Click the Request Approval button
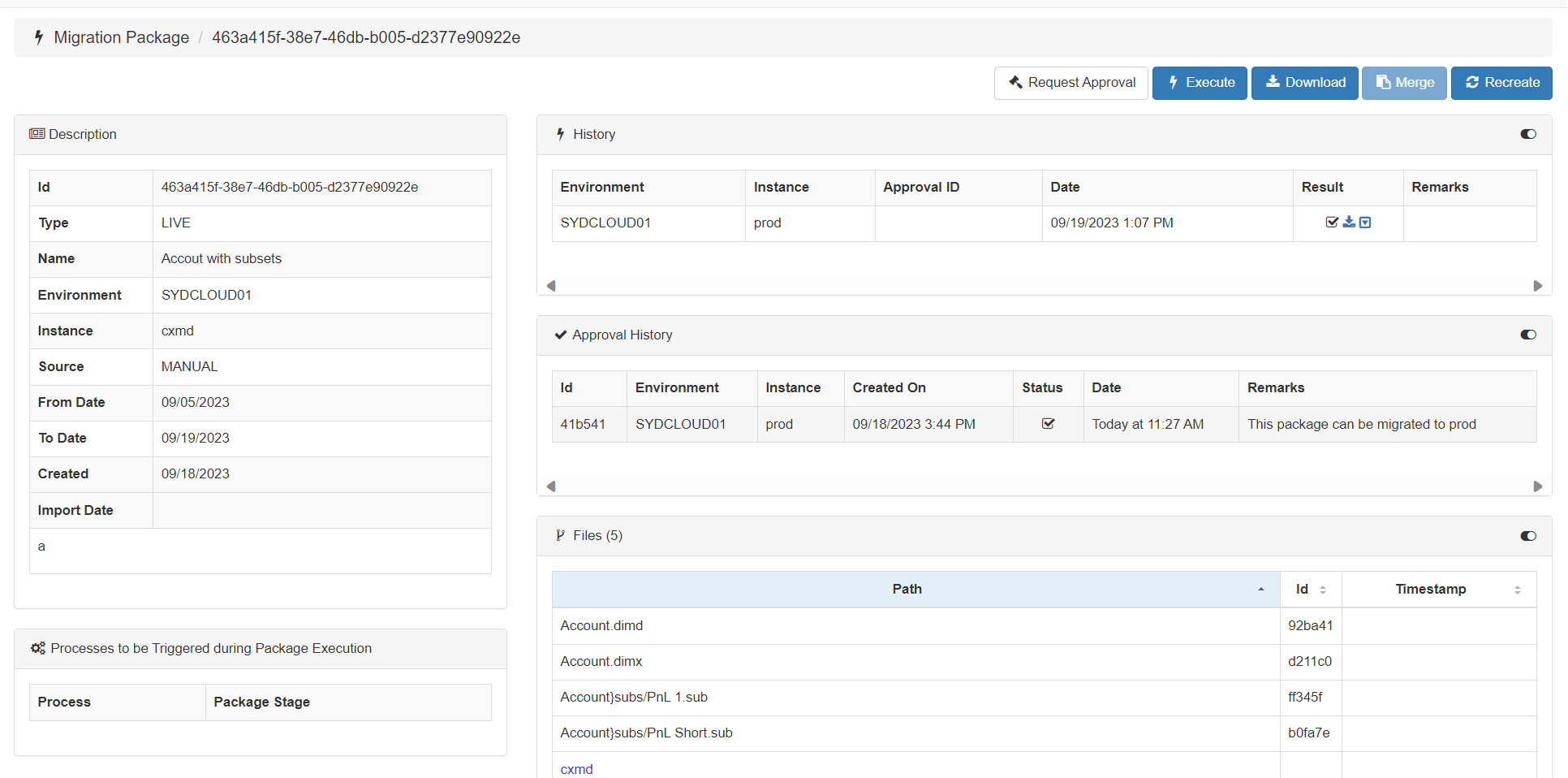The height and width of the screenshot is (778, 1568). pyautogui.click(x=1071, y=83)
